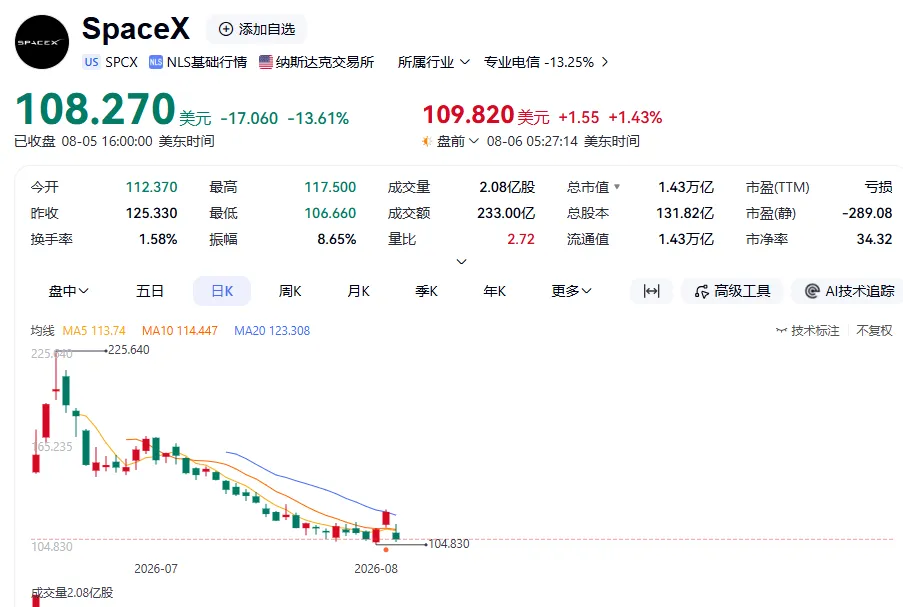Click the 2026-08 date axis label
903x607 pixels.
tap(376, 568)
